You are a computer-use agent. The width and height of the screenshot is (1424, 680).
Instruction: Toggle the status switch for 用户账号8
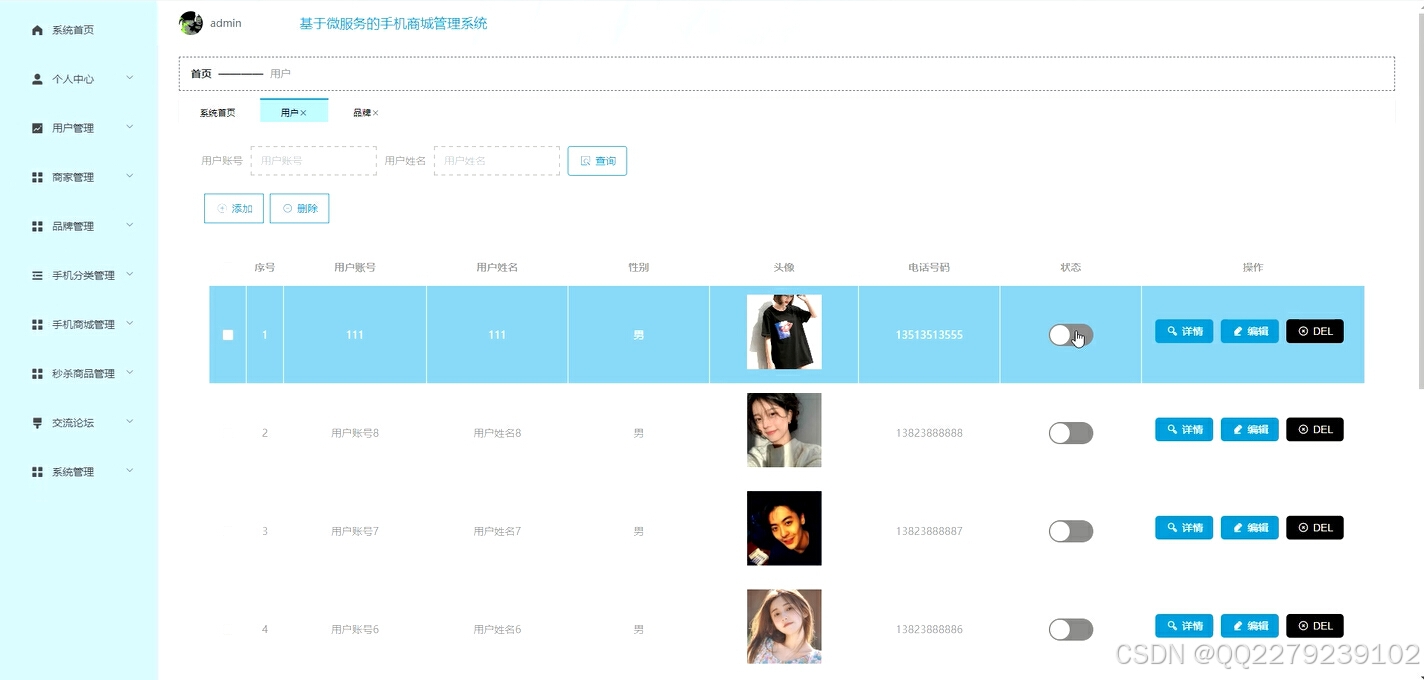[1071, 433]
